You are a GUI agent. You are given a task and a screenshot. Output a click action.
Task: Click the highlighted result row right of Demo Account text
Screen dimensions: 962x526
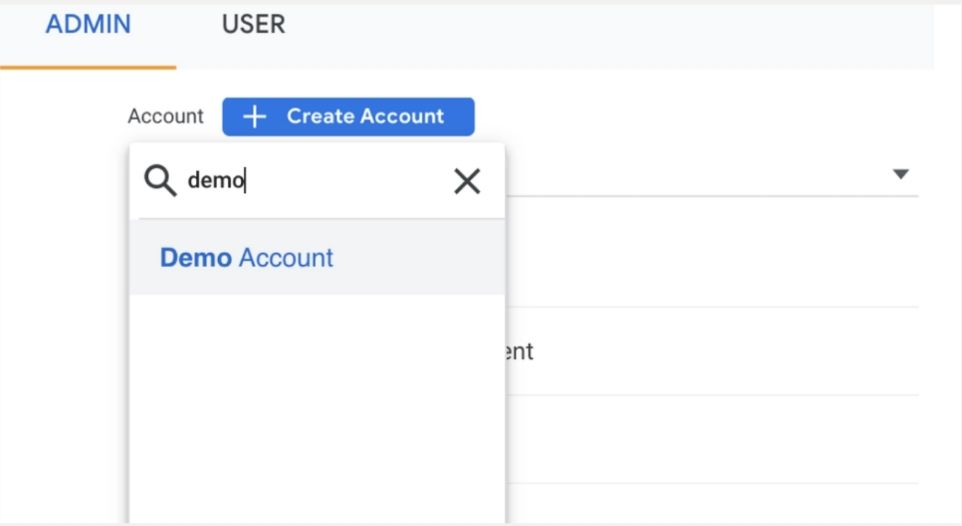coord(420,258)
